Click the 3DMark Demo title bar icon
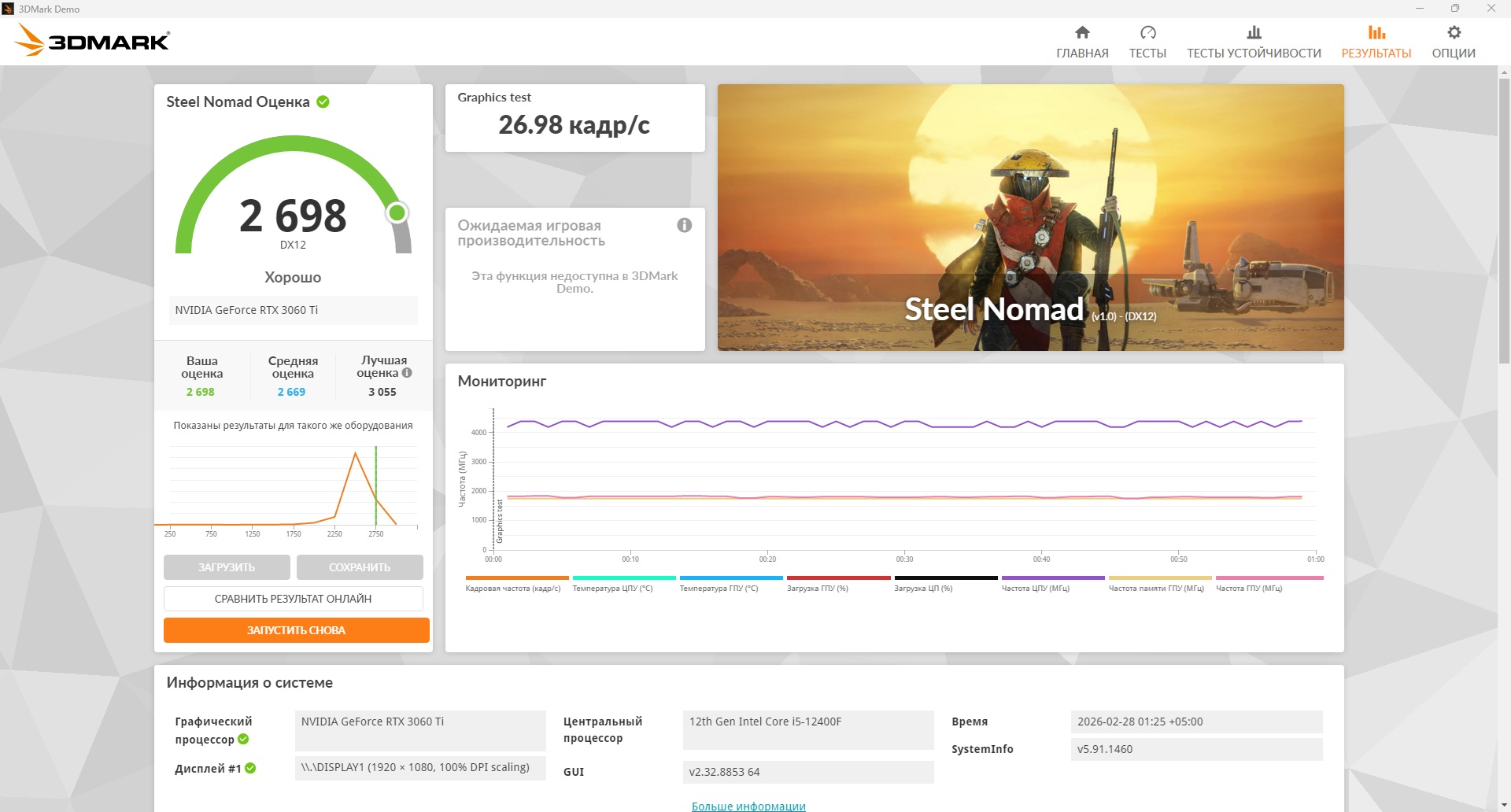Viewport: 1511px width, 812px height. click(8, 9)
